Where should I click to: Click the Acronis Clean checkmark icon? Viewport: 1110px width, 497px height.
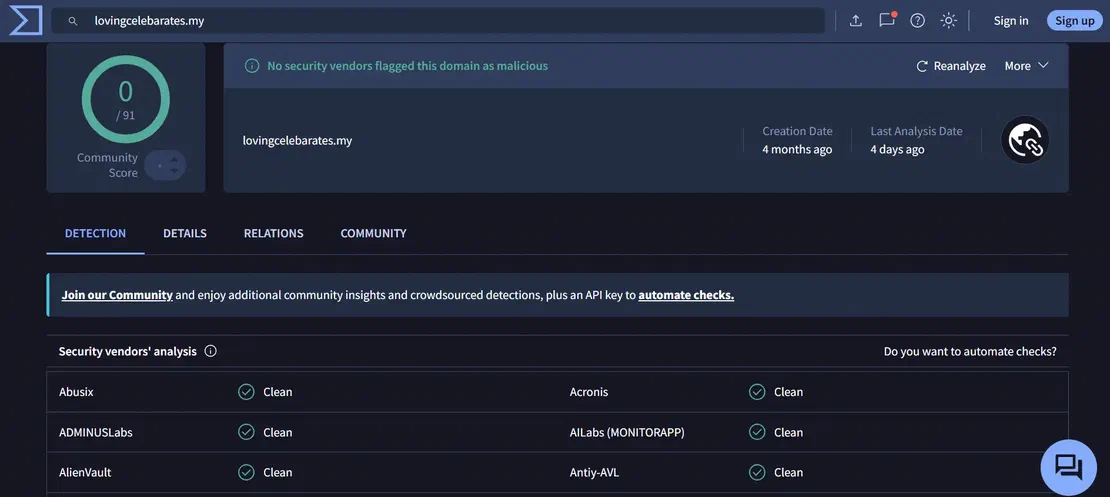[x=757, y=392]
